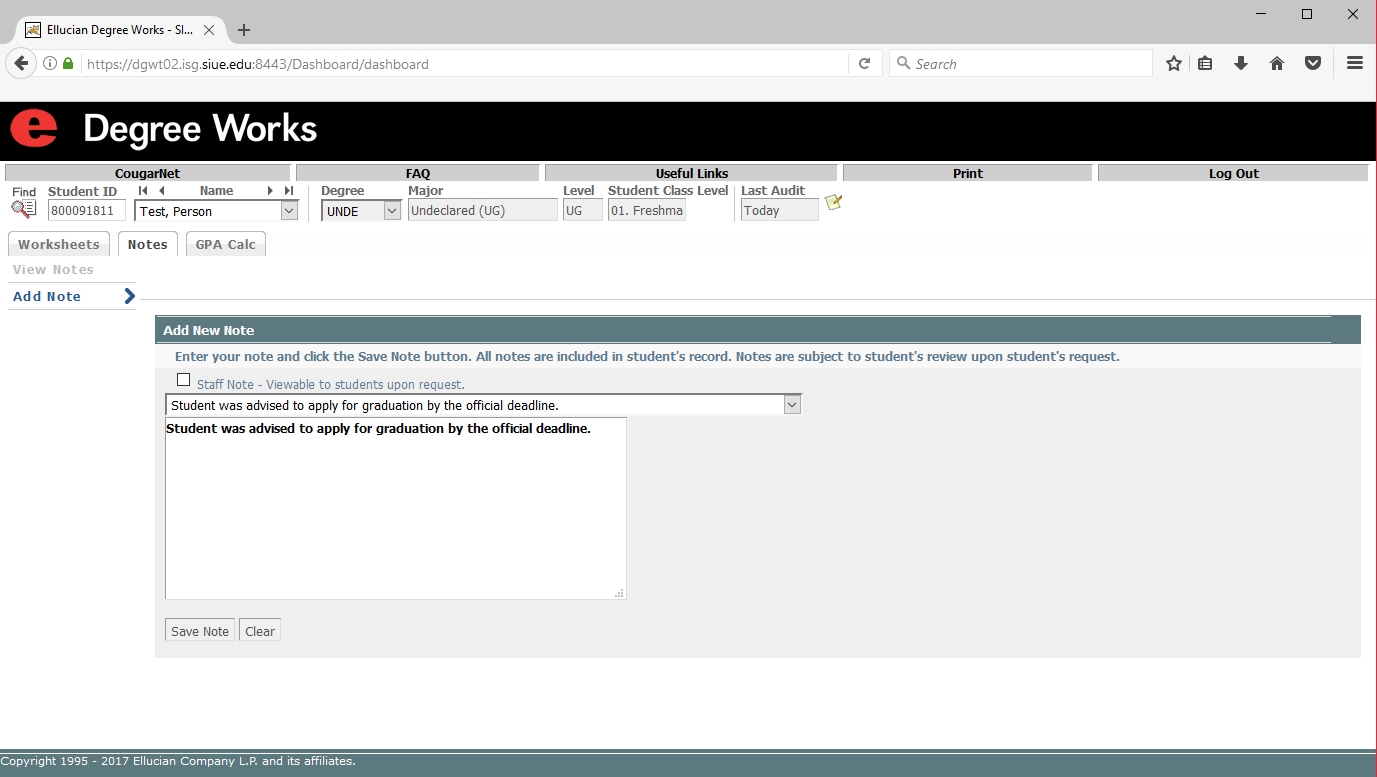Go to previous student arrow icon
This screenshot has height=777, width=1377.
tap(161, 191)
